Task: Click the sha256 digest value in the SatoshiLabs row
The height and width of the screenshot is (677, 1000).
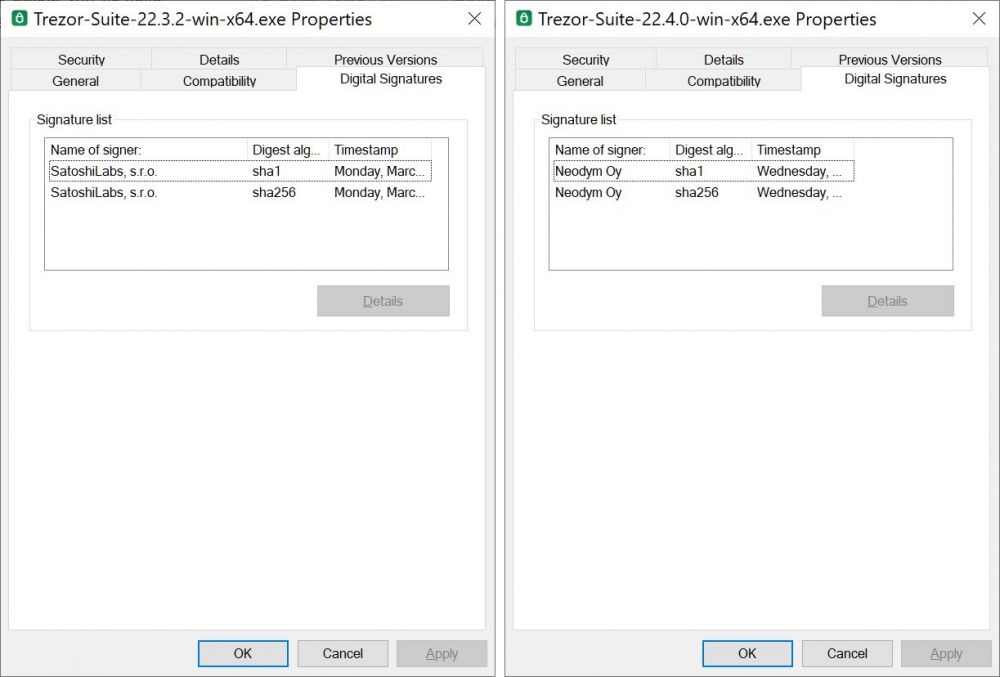Action: click(274, 193)
